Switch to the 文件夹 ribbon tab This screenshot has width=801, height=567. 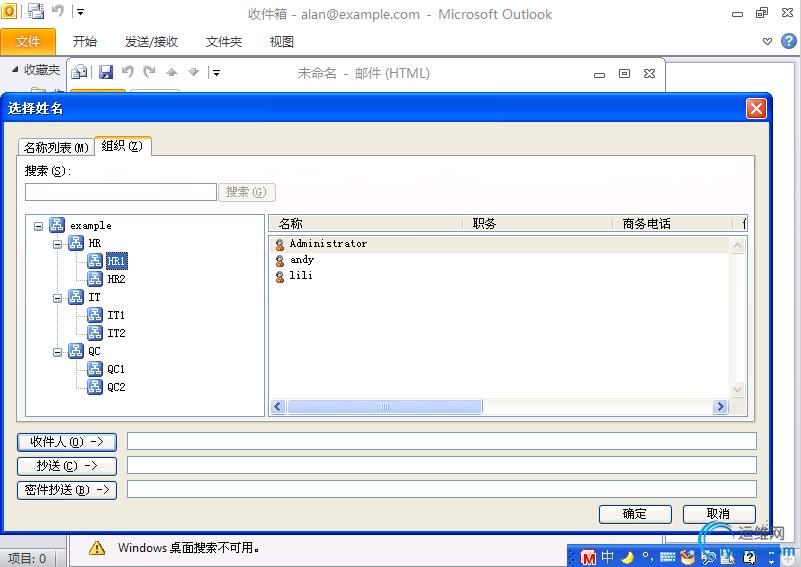coord(224,41)
